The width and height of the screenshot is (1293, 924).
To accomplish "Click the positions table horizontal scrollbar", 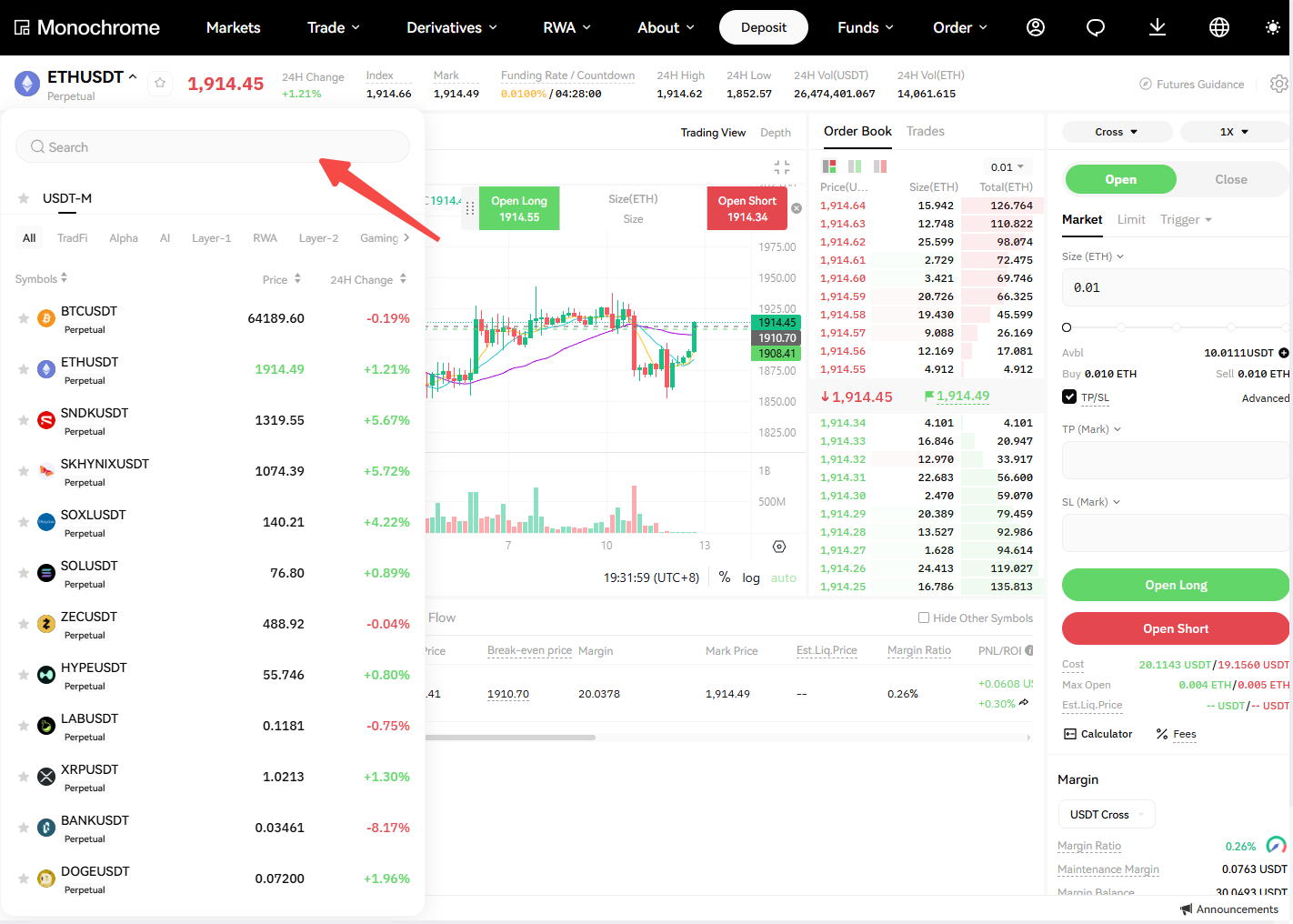I will 510,738.
